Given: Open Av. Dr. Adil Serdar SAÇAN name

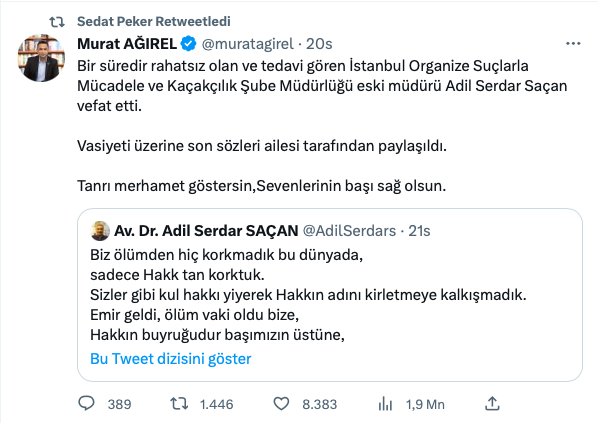Looking at the screenshot, I should click(x=206, y=231).
